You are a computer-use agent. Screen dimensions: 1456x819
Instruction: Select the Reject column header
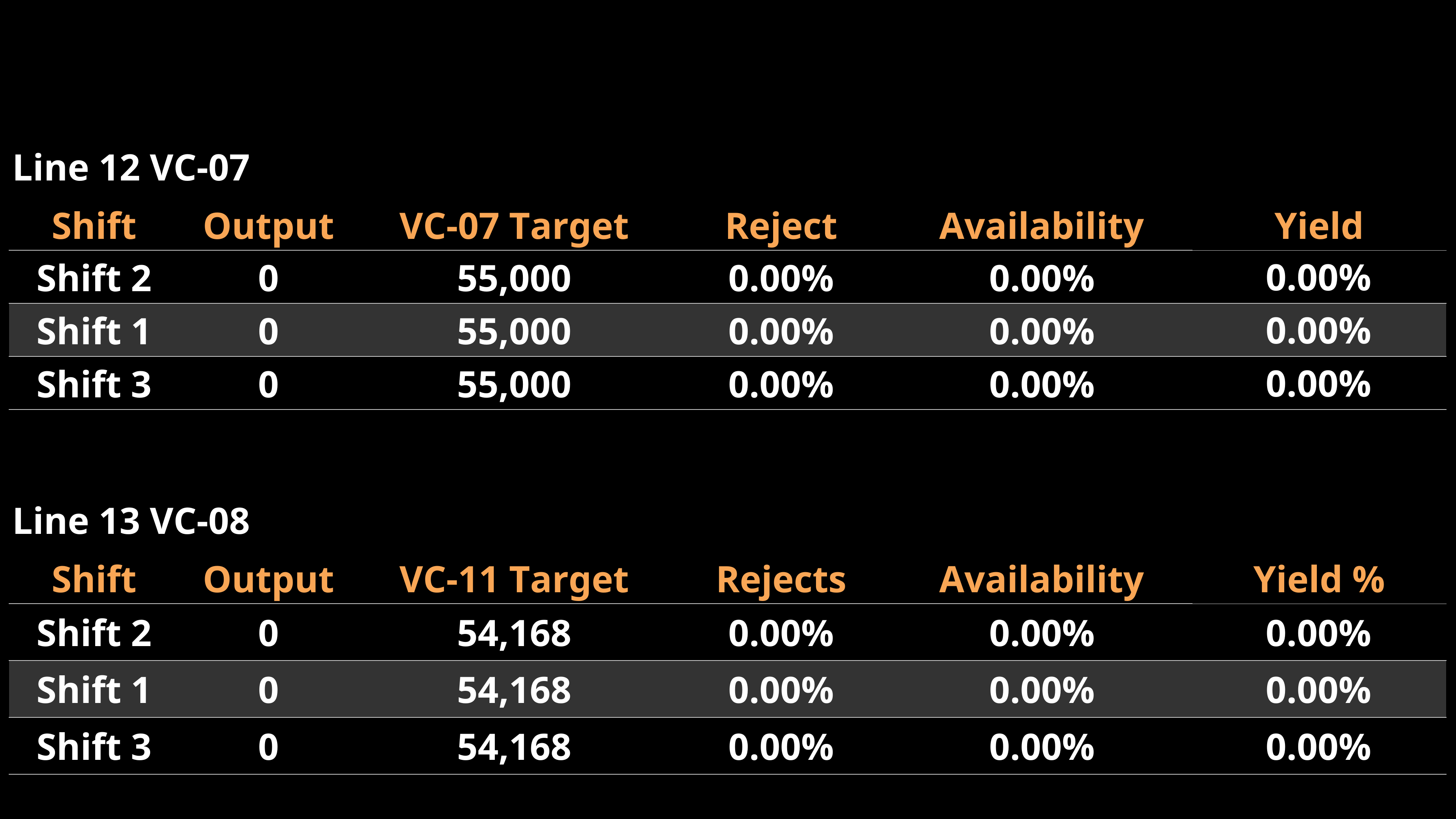click(x=781, y=226)
